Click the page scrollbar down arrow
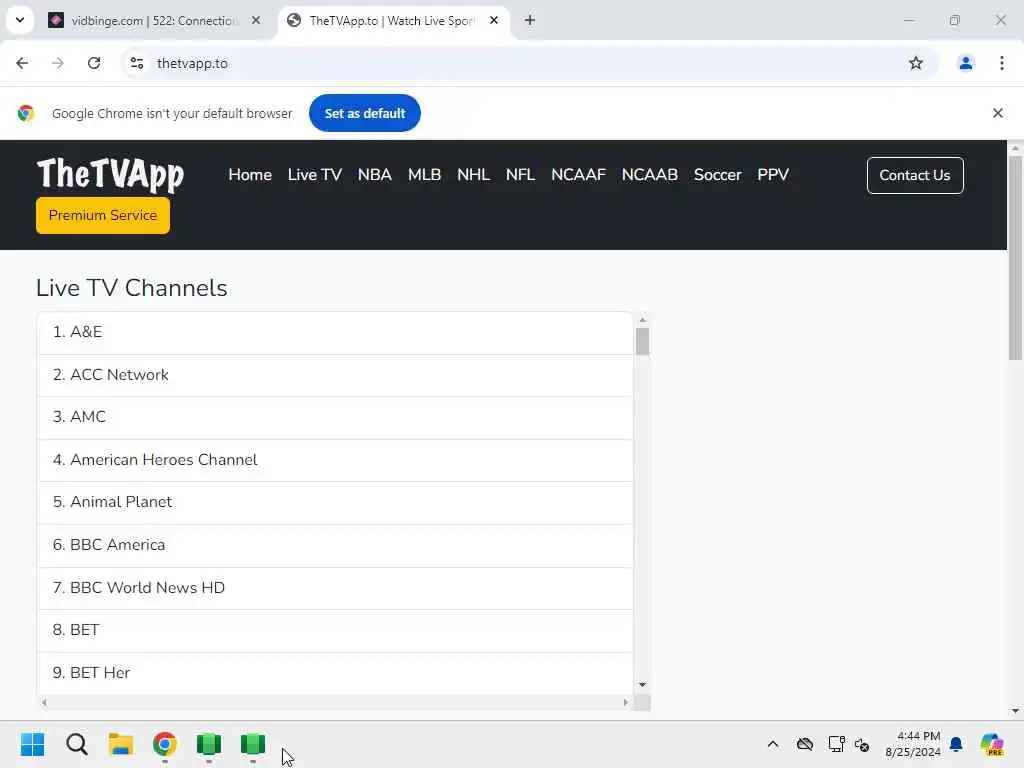 pyautogui.click(x=1015, y=711)
